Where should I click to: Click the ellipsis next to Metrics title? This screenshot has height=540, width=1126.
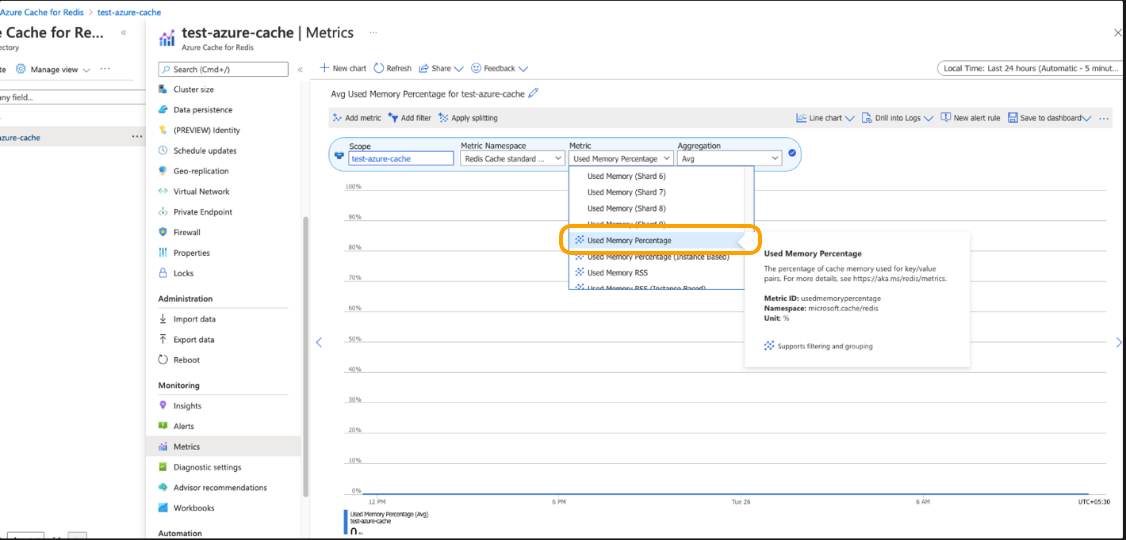coord(374,33)
